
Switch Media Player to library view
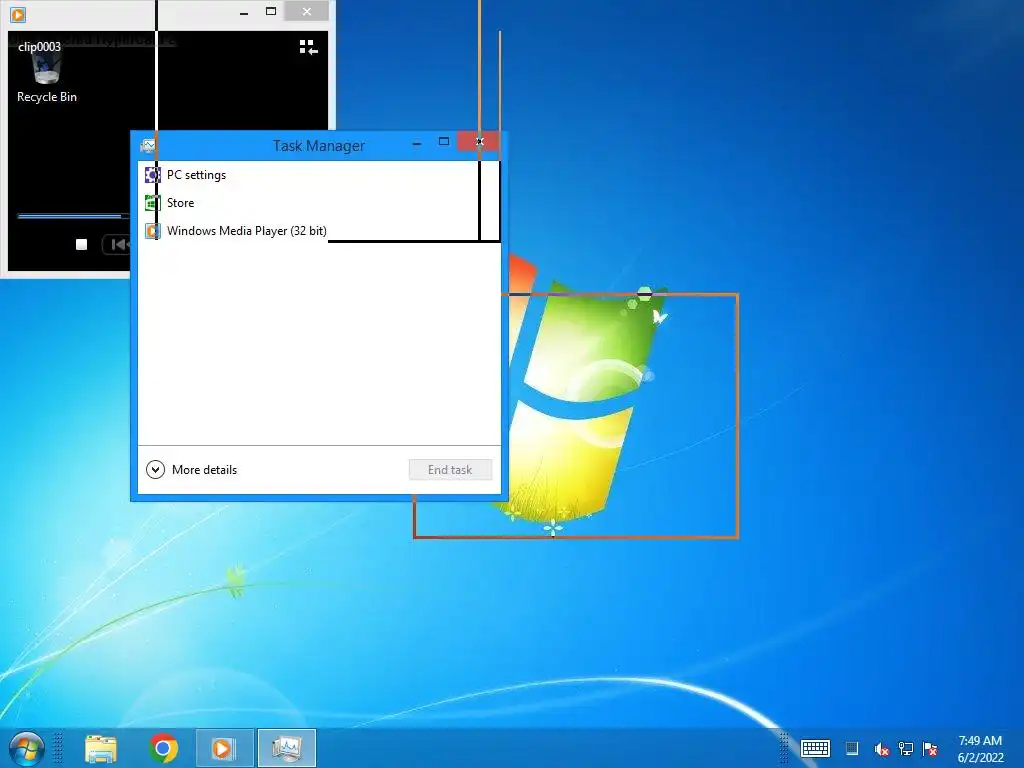(x=308, y=47)
